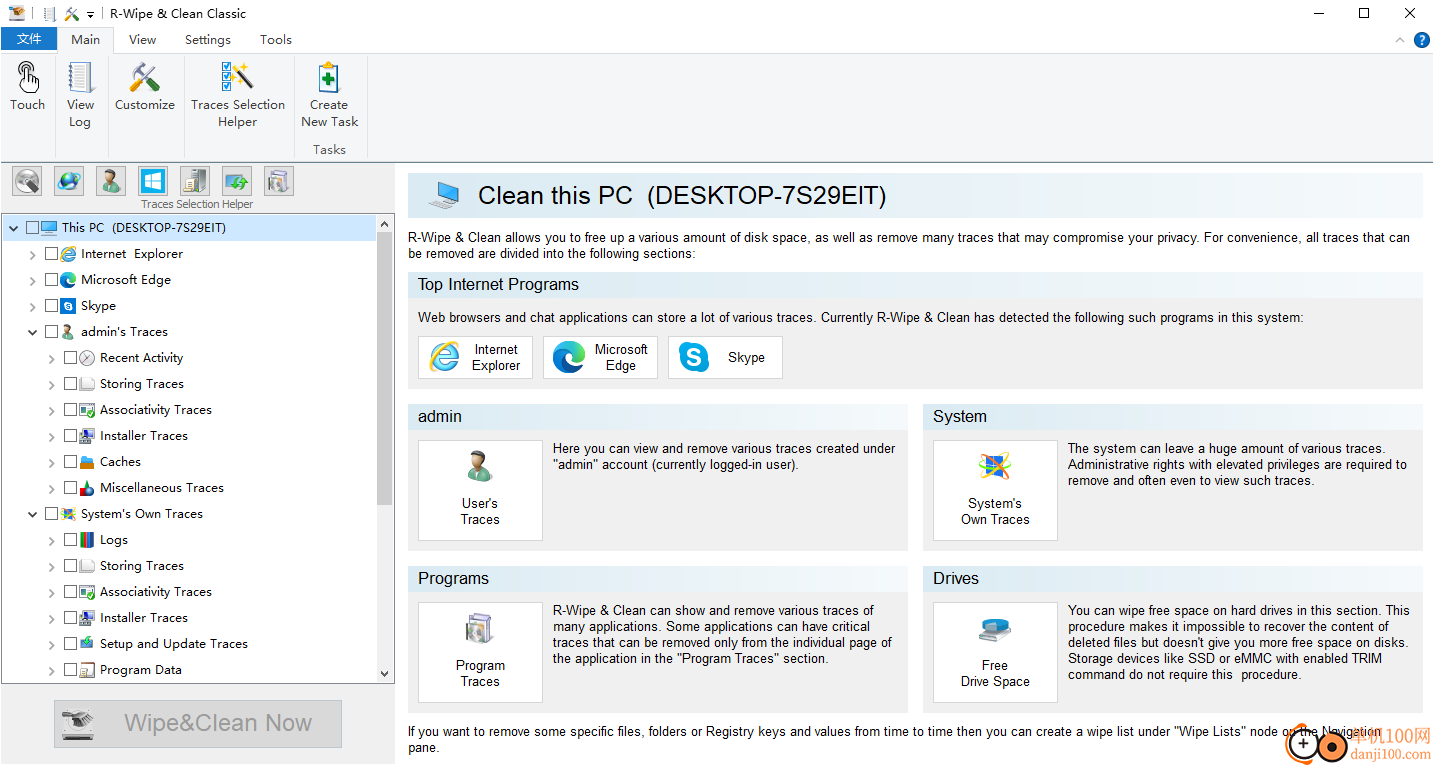This screenshot has width=1434, height=765.
Task: Open quick access toolbar dropdown arrow
Action: pos(91,15)
